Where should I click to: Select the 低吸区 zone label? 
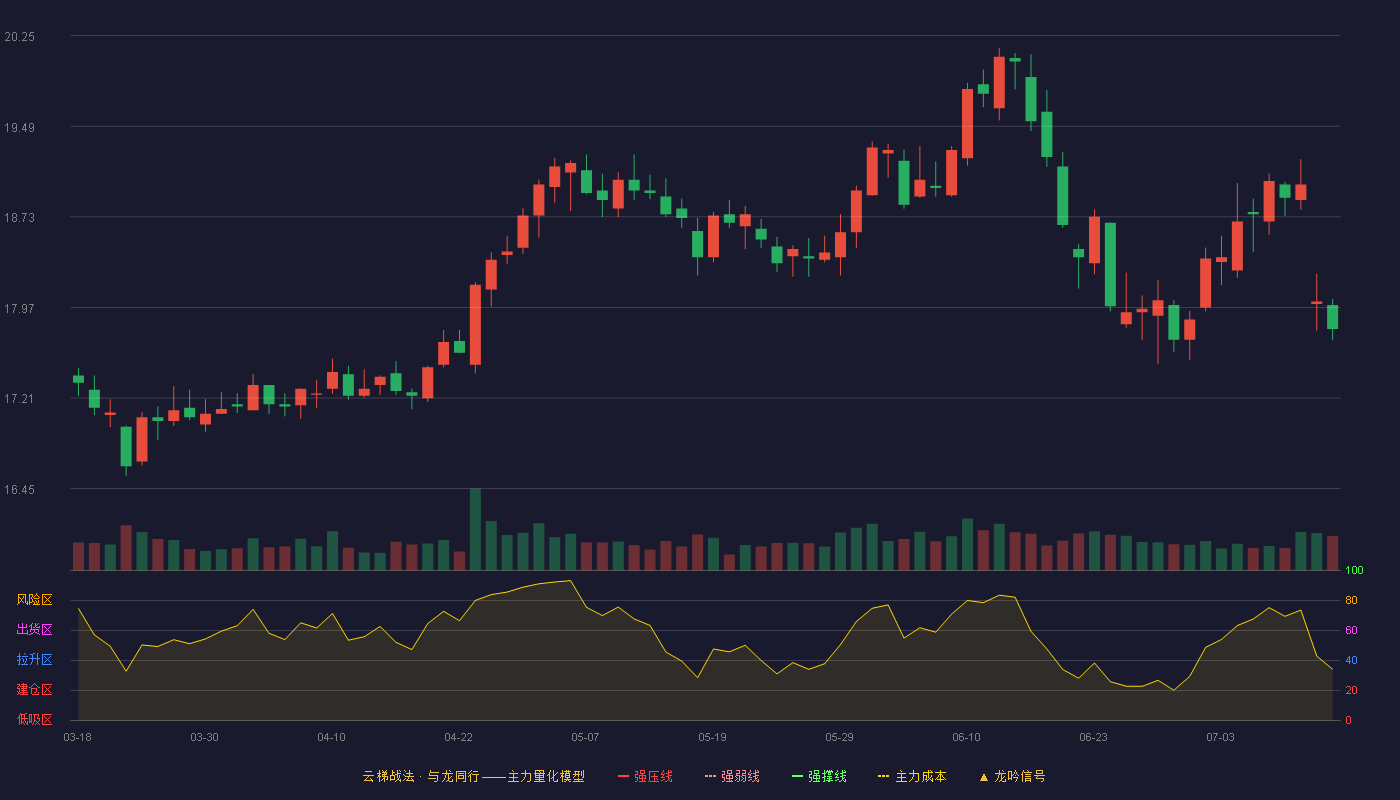tap(34, 719)
